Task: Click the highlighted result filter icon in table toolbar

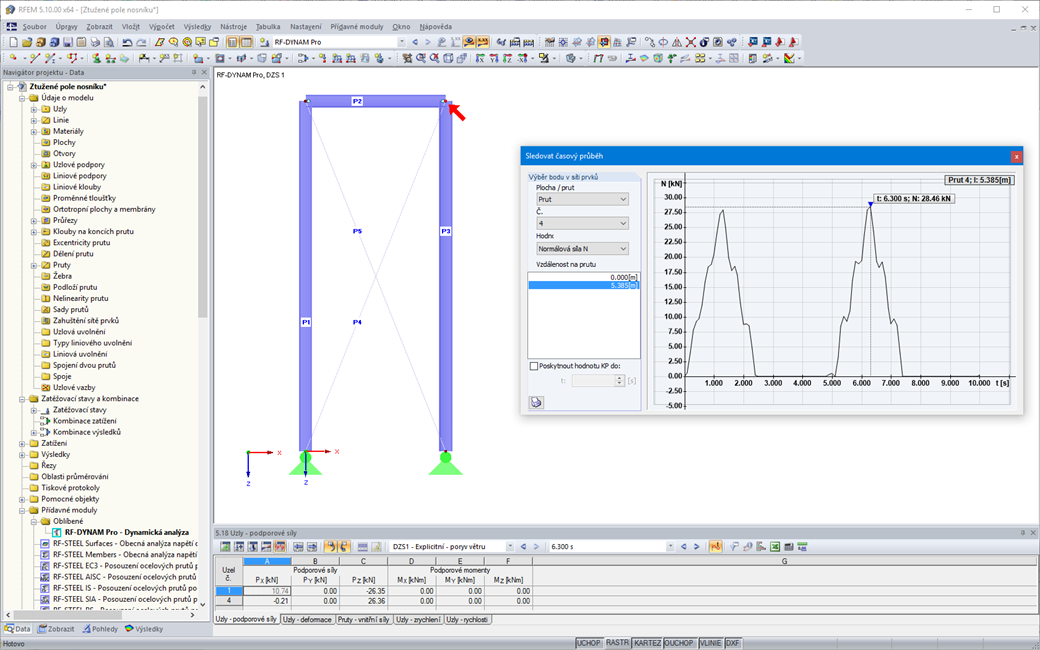Action: [716, 547]
